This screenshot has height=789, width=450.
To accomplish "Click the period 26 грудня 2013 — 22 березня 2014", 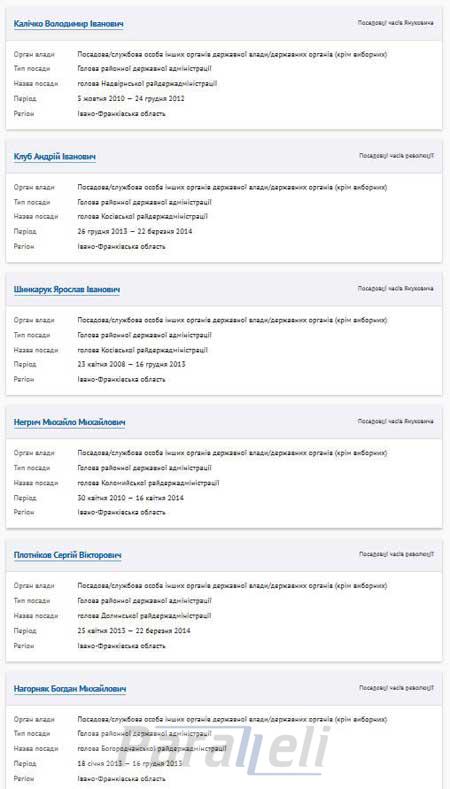I will 134,231.
